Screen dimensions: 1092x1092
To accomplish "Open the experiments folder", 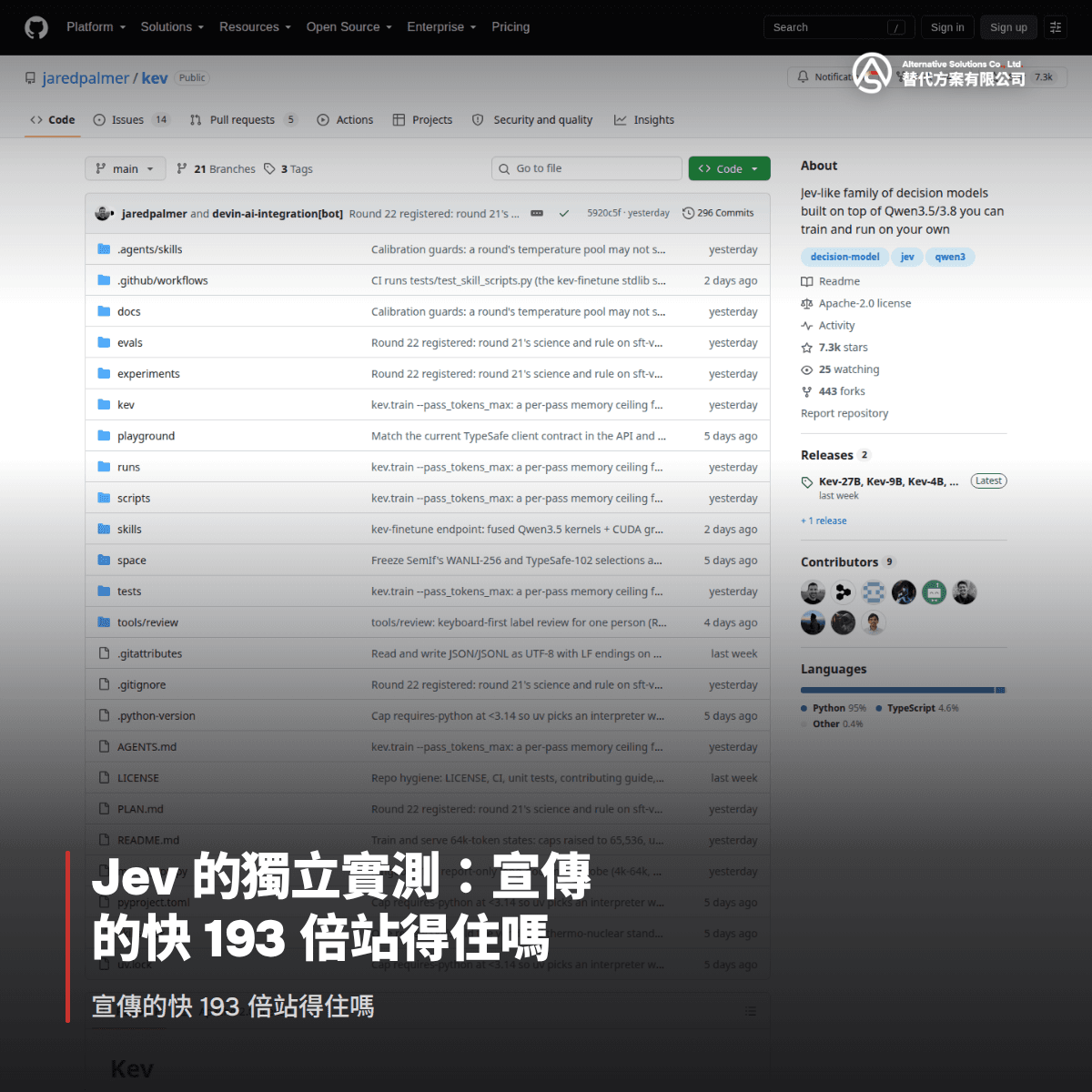I will [148, 374].
